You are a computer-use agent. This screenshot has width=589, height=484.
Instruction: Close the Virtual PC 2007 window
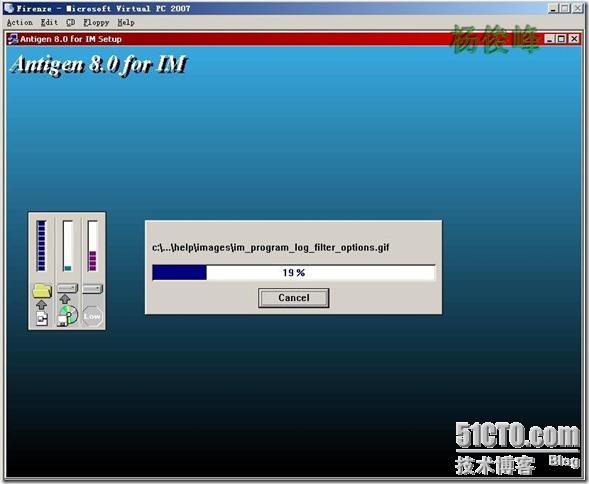(x=577, y=8)
